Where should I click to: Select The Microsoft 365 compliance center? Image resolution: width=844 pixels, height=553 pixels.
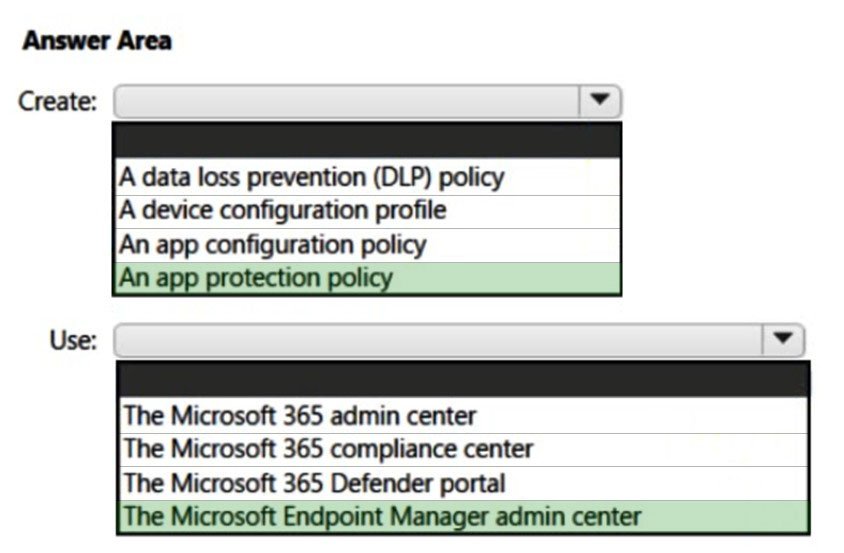point(463,450)
